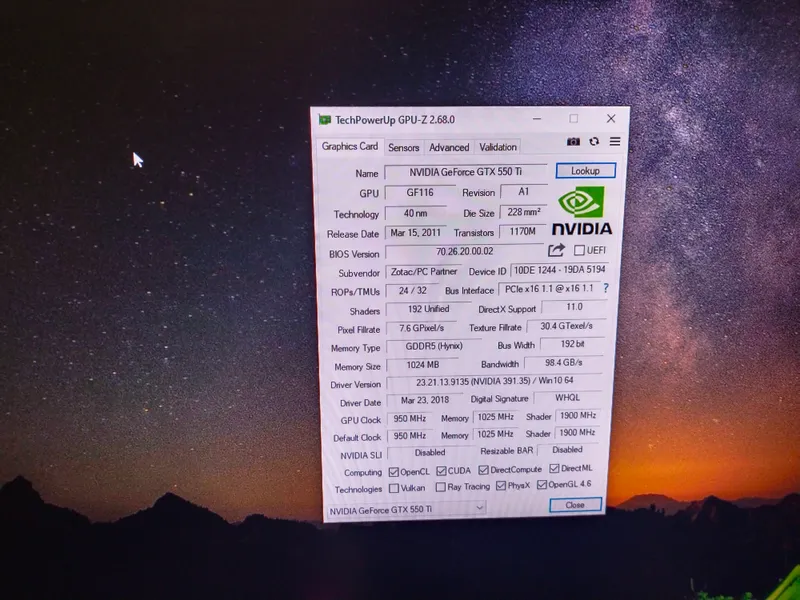Click the Default Clock row Memory 1025 MHz field
This screenshot has height=600, width=800.
[x=495, y=434]
